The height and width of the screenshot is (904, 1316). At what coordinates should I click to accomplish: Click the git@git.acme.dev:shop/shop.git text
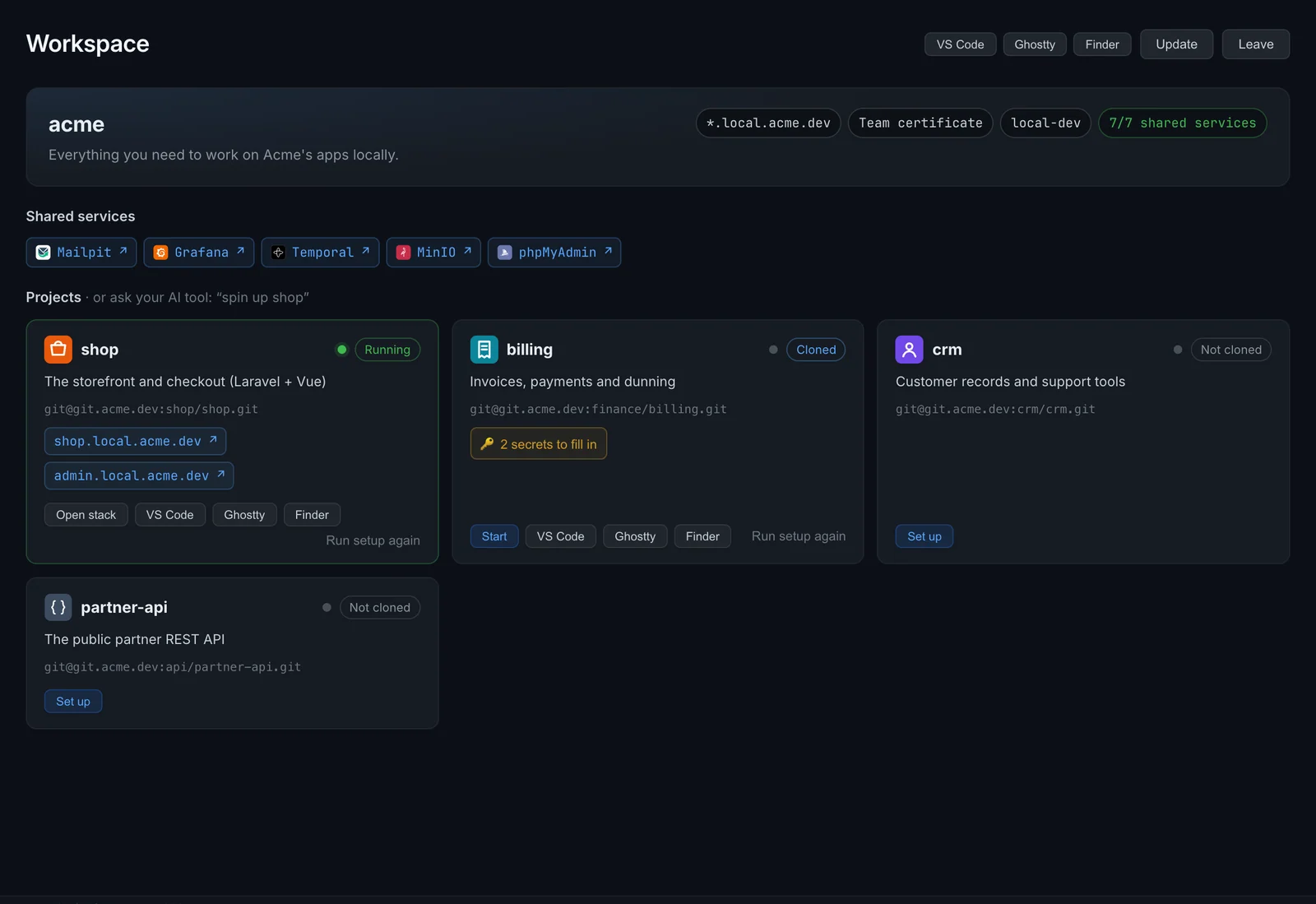tap(151, 409)
